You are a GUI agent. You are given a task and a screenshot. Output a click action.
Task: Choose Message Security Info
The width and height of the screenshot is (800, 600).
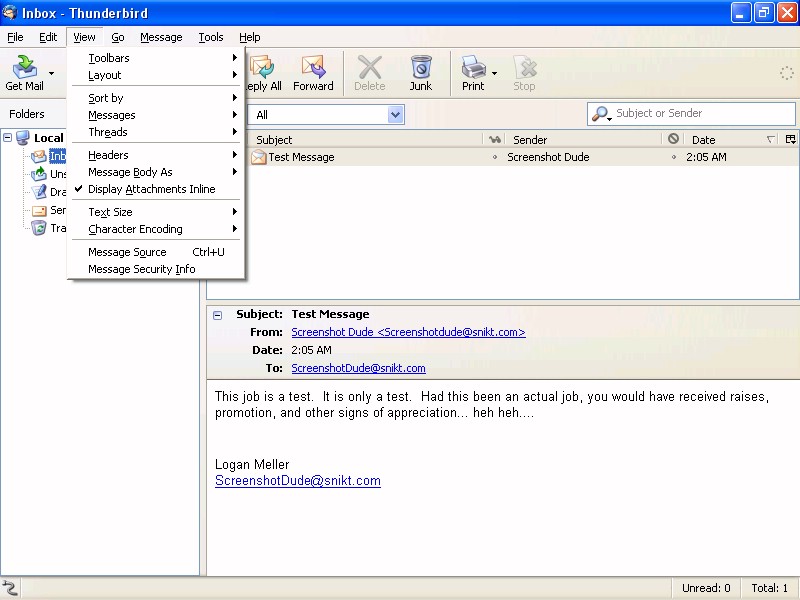[x=156, y=269]
